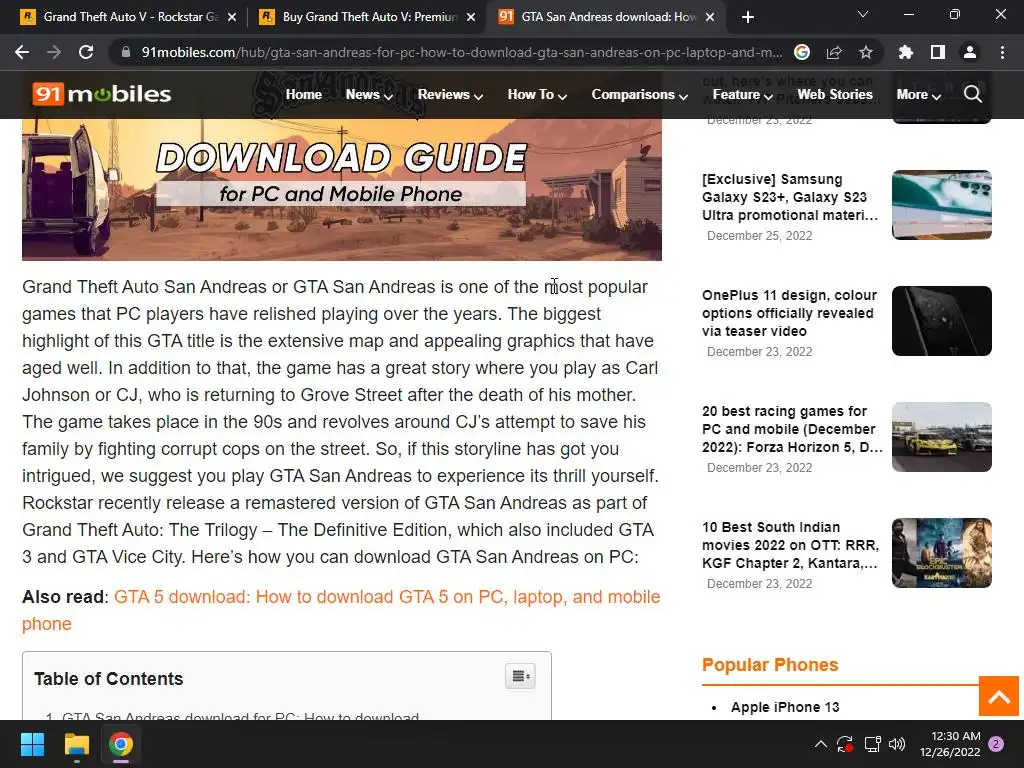1024x768 pixels.
Task: Open tab search dropdown arrow
Action: click(863, 14)
